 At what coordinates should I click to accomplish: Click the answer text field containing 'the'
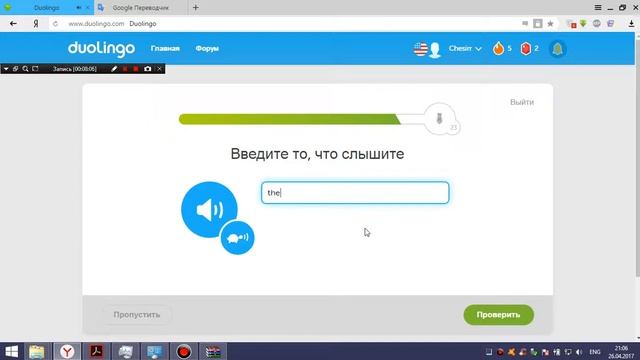click(355, 193)
